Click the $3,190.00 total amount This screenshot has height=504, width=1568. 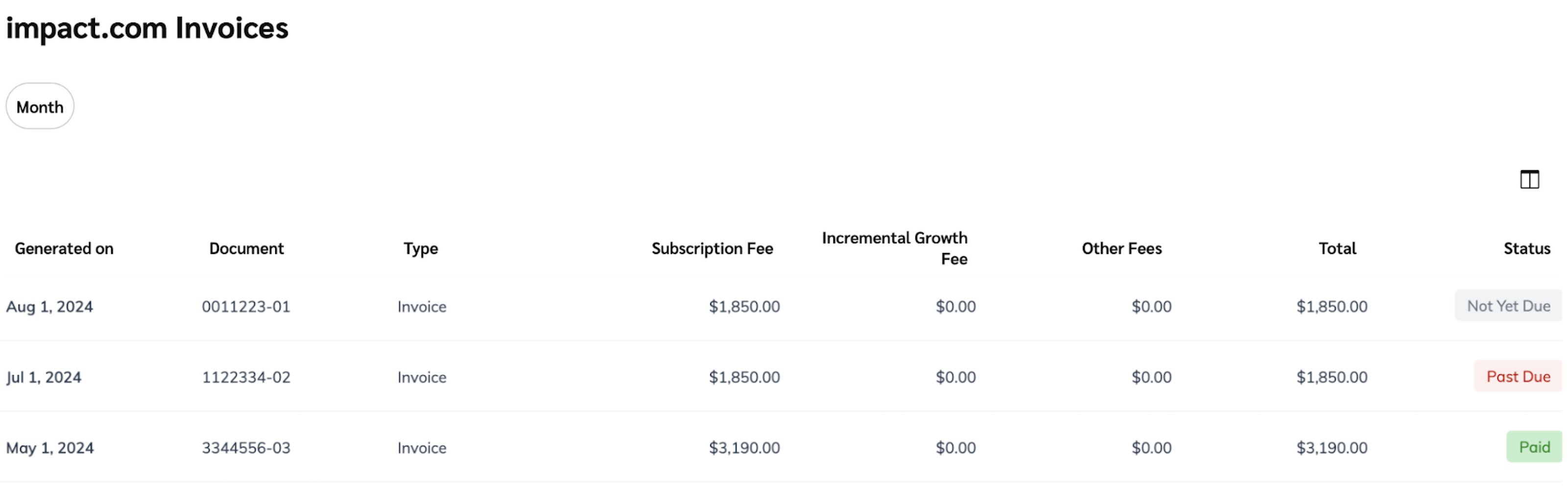coord(1331,447)
